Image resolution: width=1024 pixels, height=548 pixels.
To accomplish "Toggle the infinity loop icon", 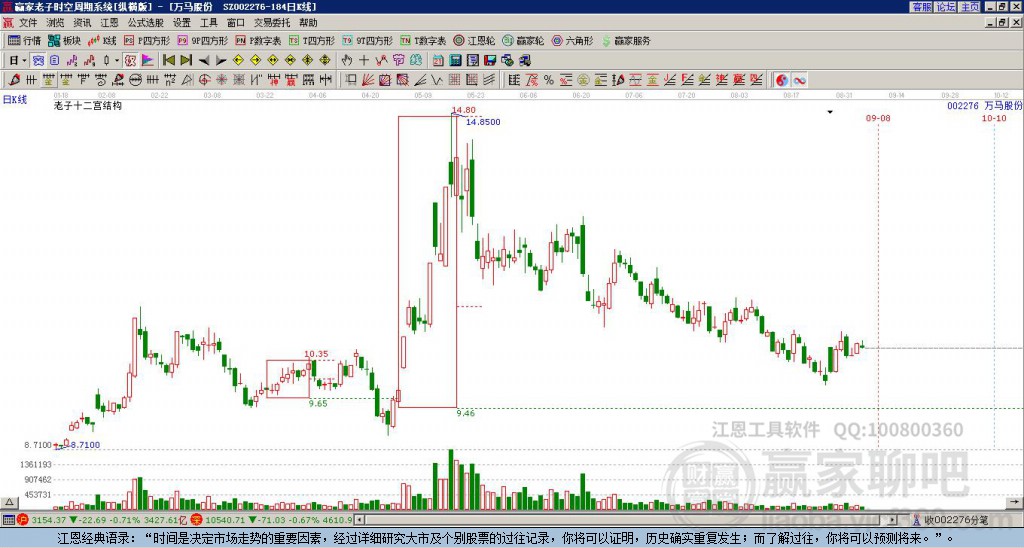I will tap(799, 80).
